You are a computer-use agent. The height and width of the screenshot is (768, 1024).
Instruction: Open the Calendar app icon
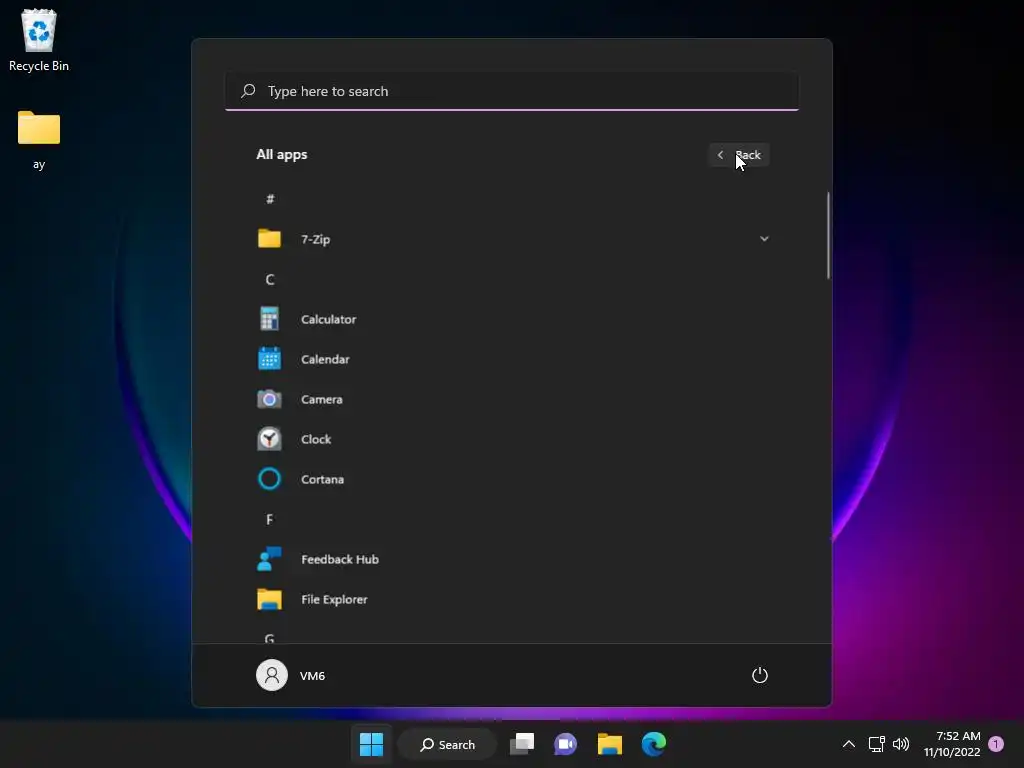click(x=269, y=359)
